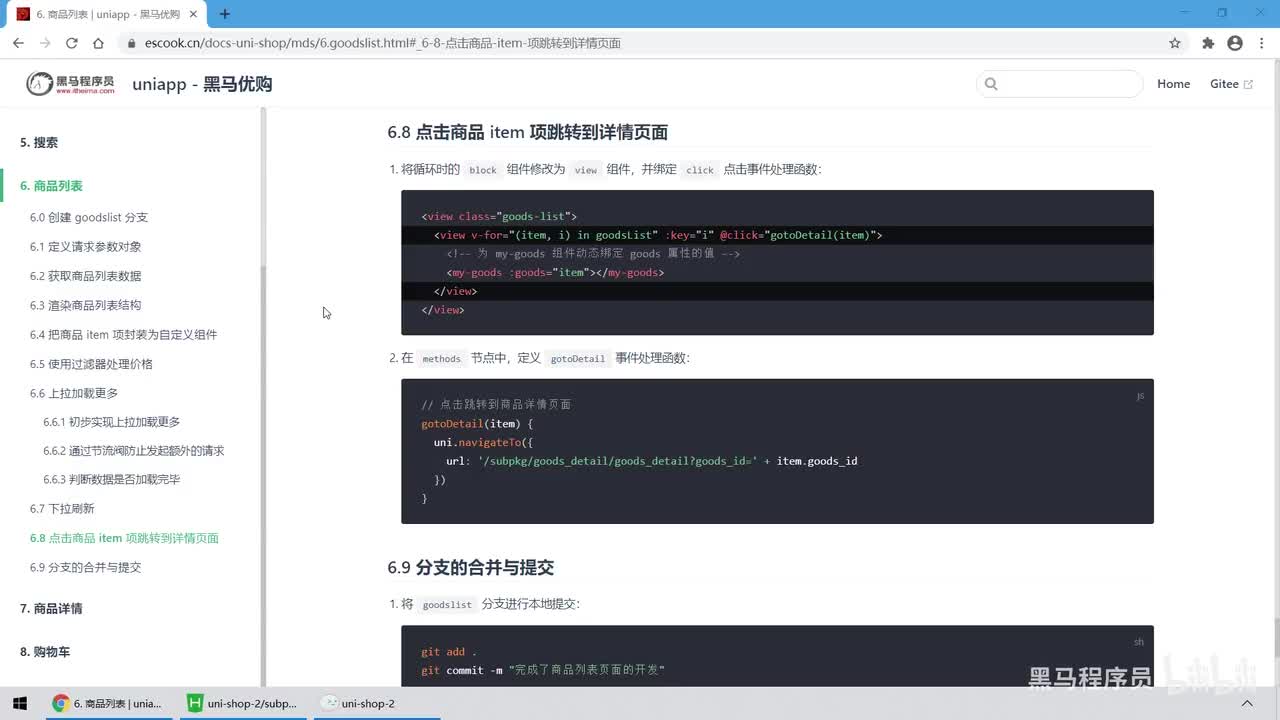Open 6.6.1 初步实现上拉加载更多
The height and width of the screenshot is (720, 1280).
(x=112, y=422)
